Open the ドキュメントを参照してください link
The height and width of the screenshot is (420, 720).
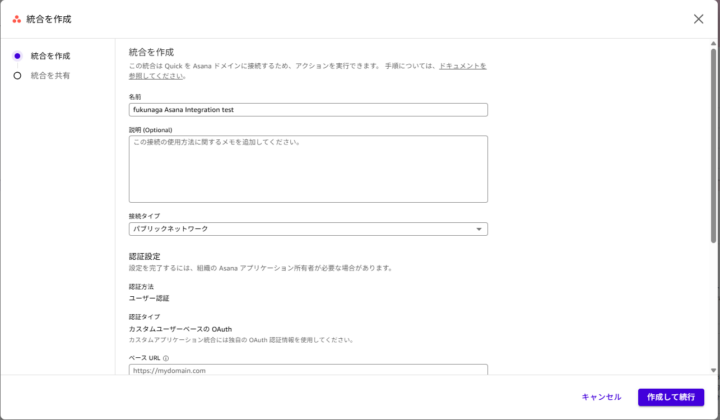tap(462, 65)
